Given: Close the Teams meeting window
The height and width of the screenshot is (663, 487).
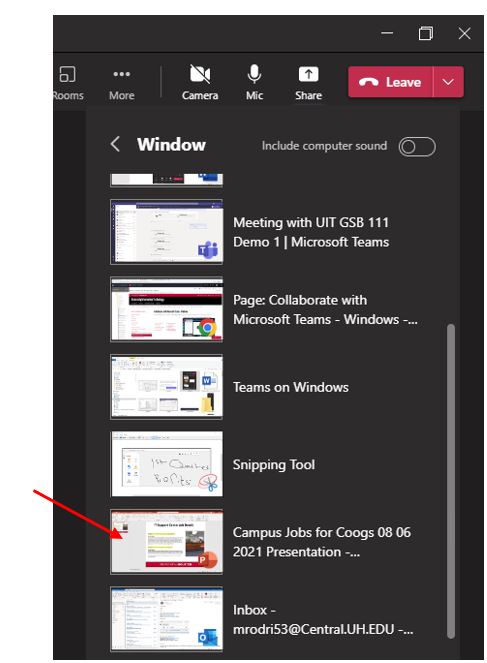Looking at the screenshot, I should tap(465, 33).
